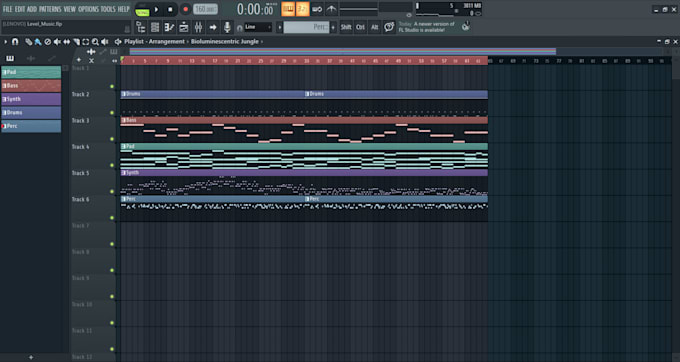Select the Synth pattern in picker
The height and width of the screenshot is (362, 680).
[x=31, y=99]
